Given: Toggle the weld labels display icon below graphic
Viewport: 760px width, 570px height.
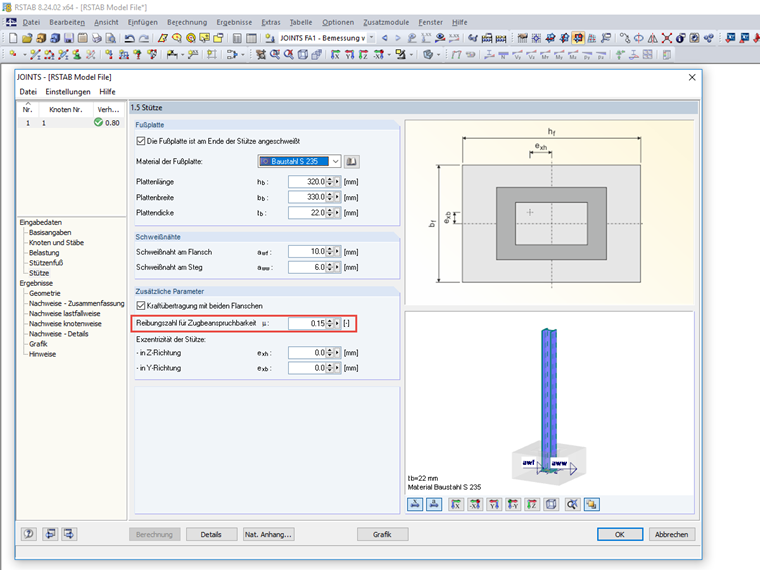Looking at the screenshot, I should (x=434, y=505).
